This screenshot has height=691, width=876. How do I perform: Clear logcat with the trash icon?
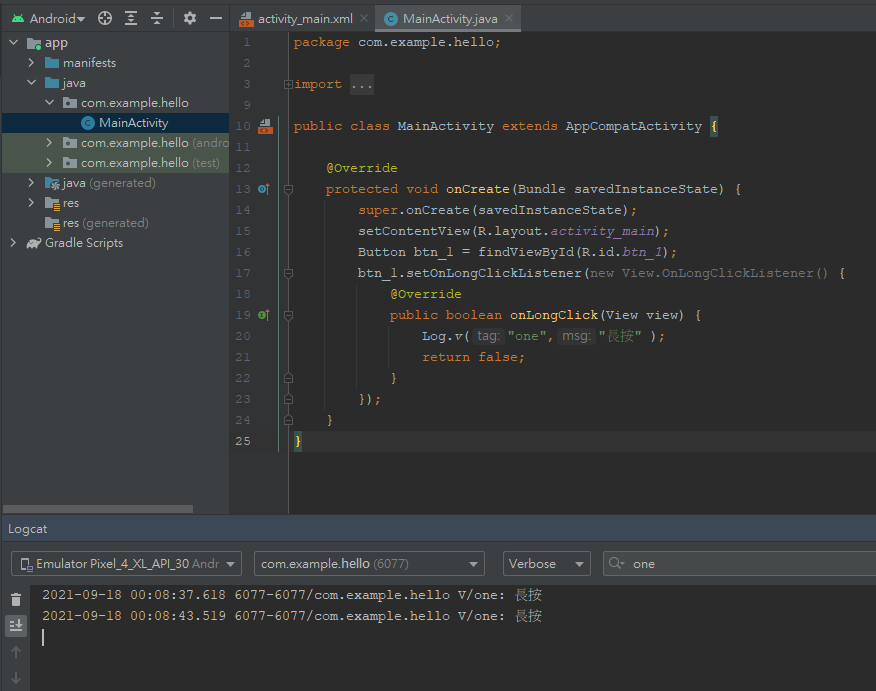(x=16, y=600)
